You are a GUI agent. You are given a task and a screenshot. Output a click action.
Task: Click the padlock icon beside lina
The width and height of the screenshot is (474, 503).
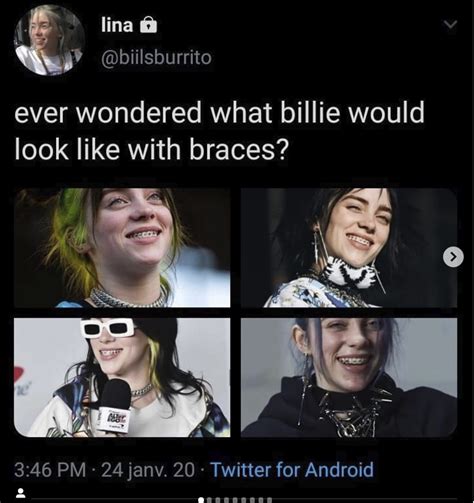[148, 25]
